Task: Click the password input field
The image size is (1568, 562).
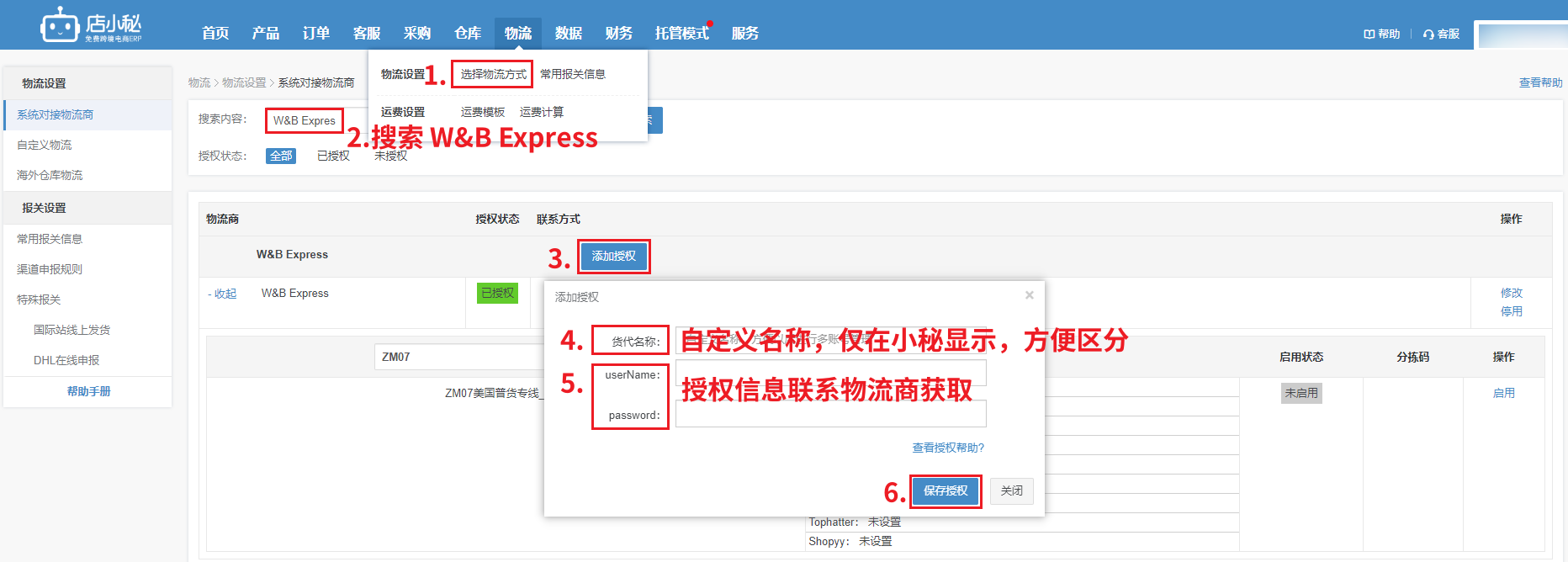Action: point(831,414)
